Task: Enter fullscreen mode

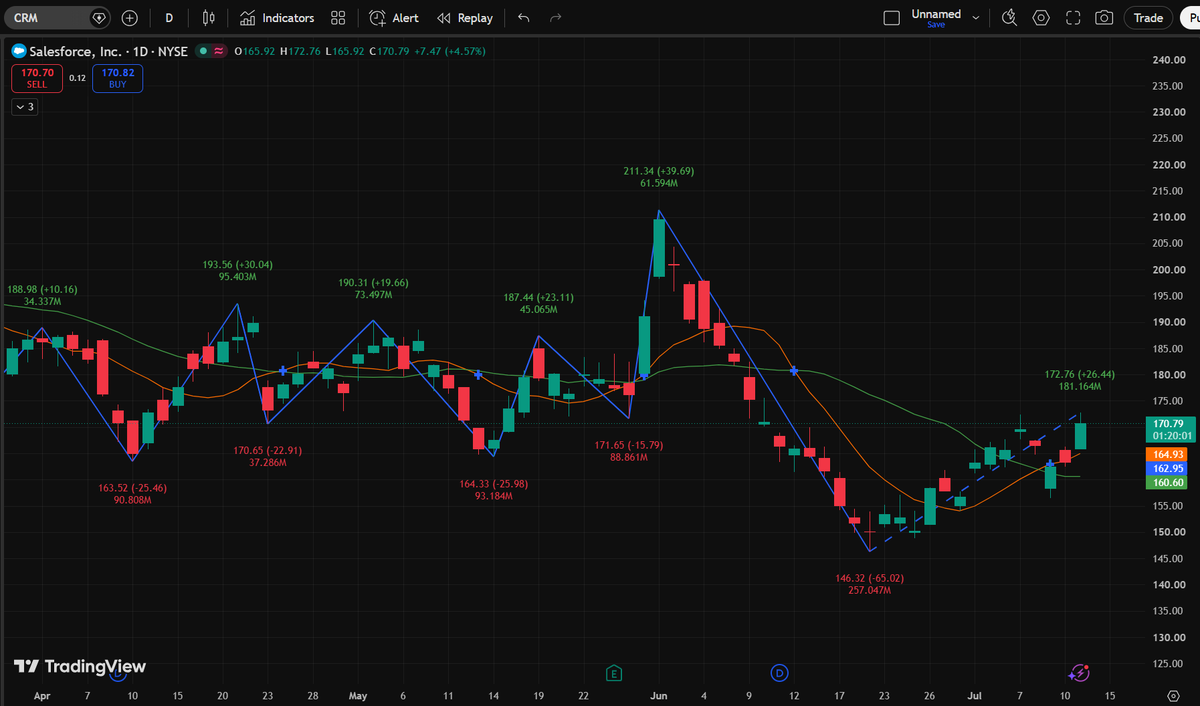Action: [x=1073, y=18]
